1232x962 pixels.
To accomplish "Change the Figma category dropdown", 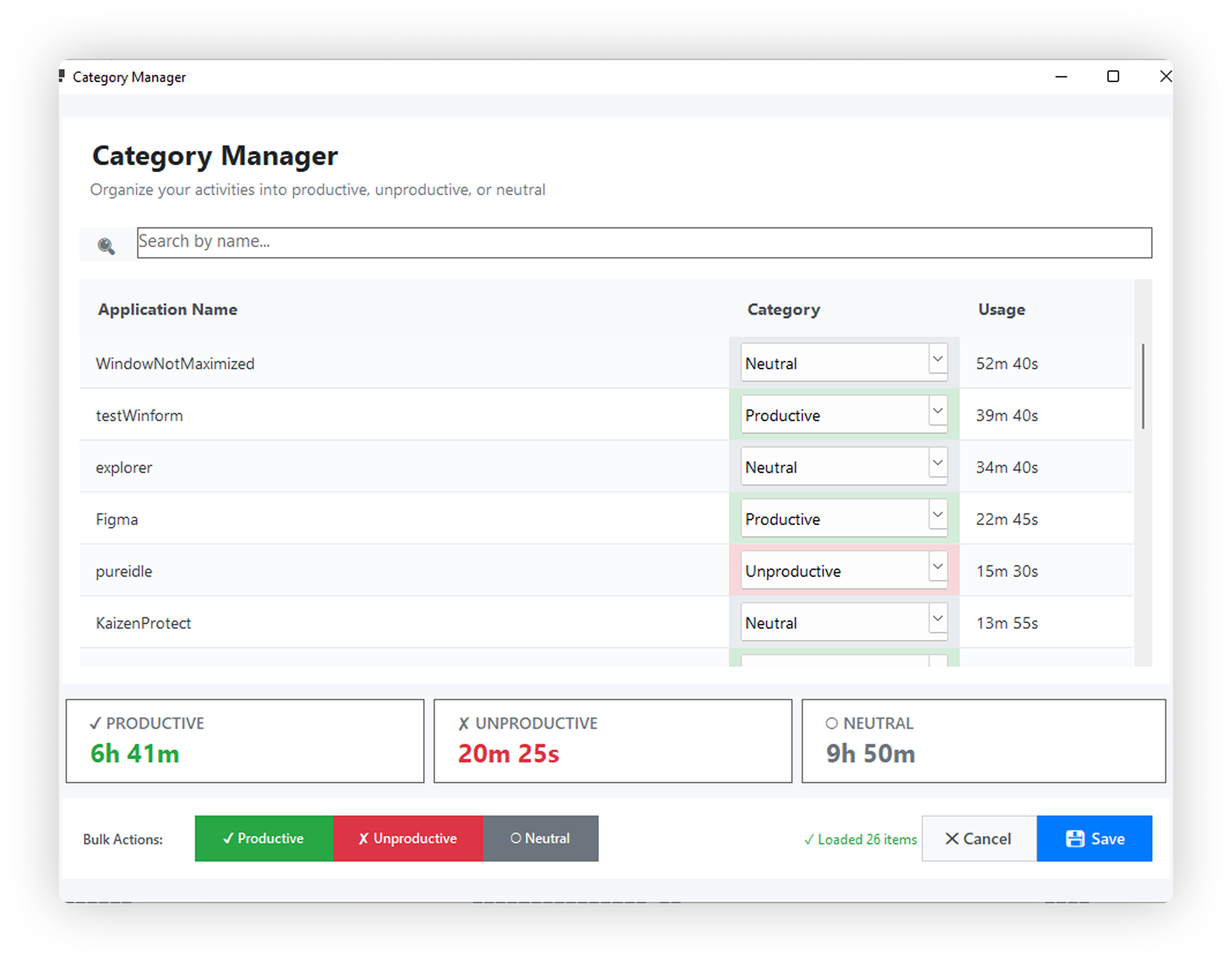I will (843, 519).
